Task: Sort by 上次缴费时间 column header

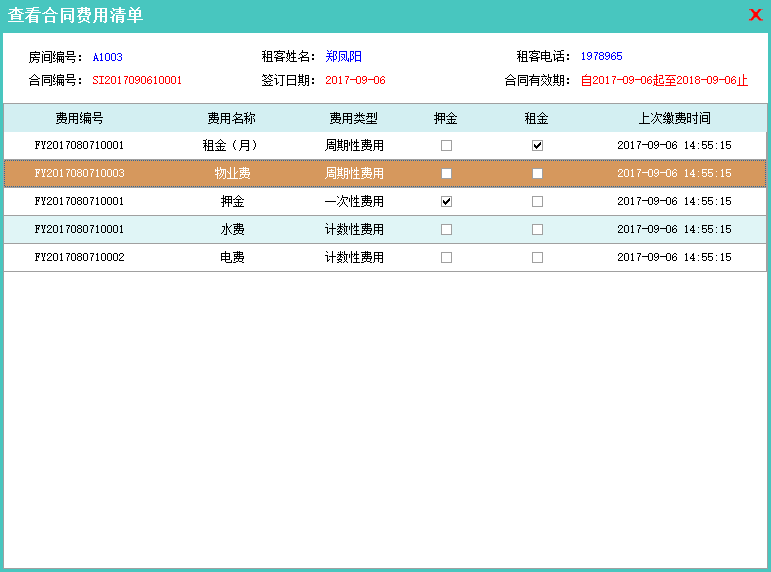Action: point(674,118)
